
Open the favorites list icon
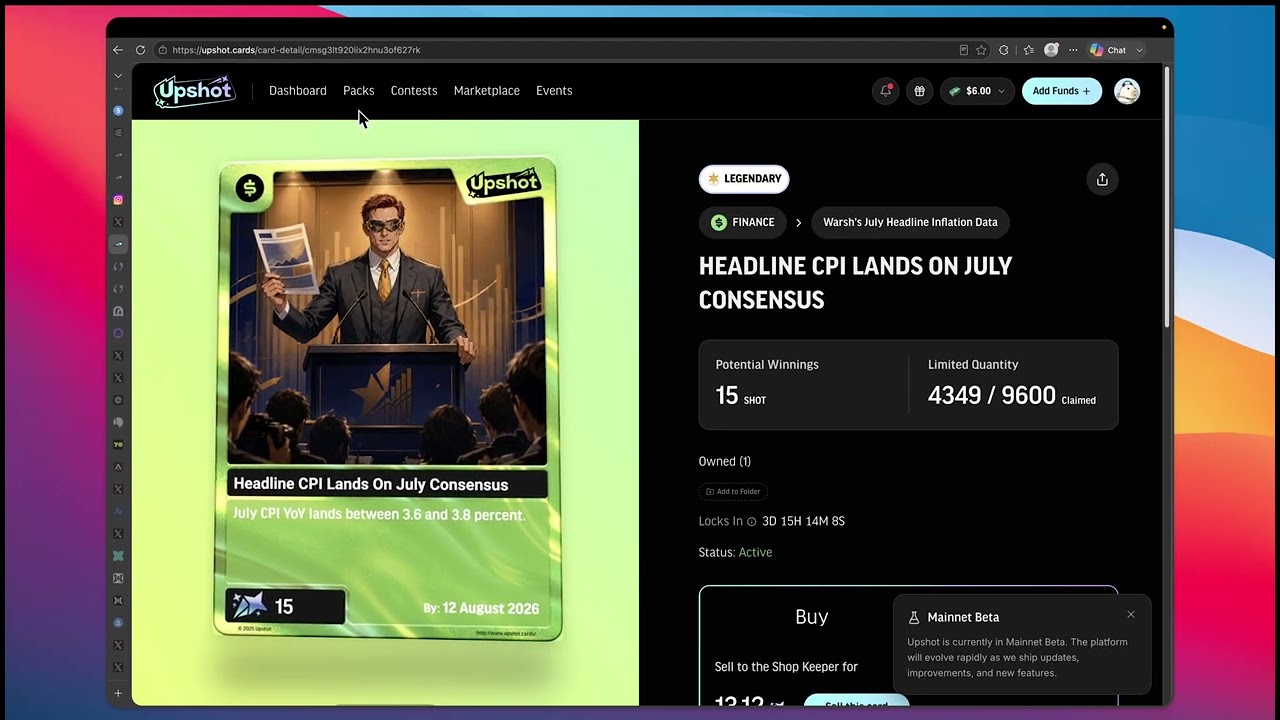coord(1028,50)
